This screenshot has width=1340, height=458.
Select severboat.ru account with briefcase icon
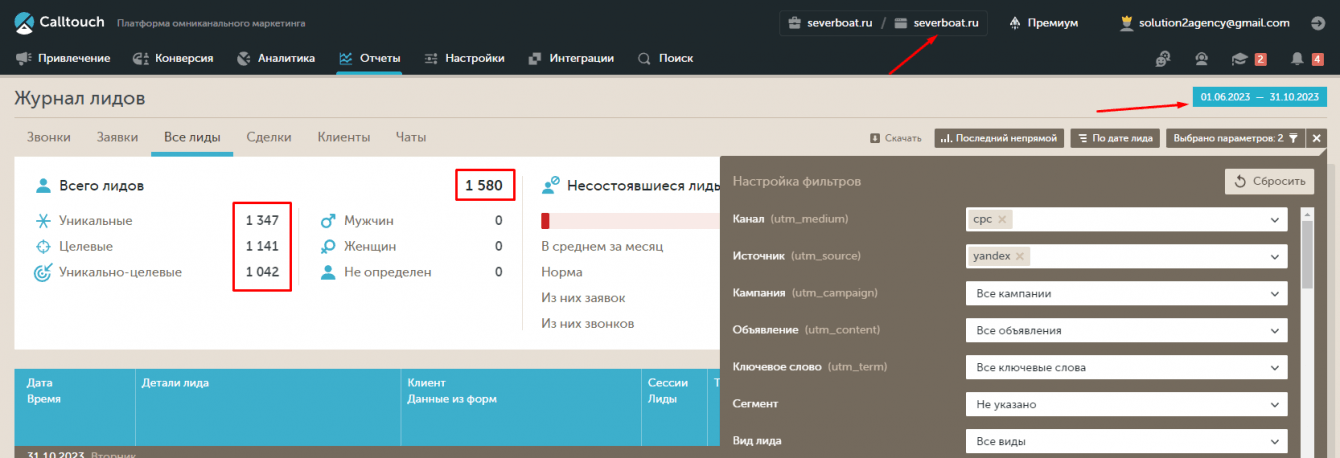(x=829, y=22)
